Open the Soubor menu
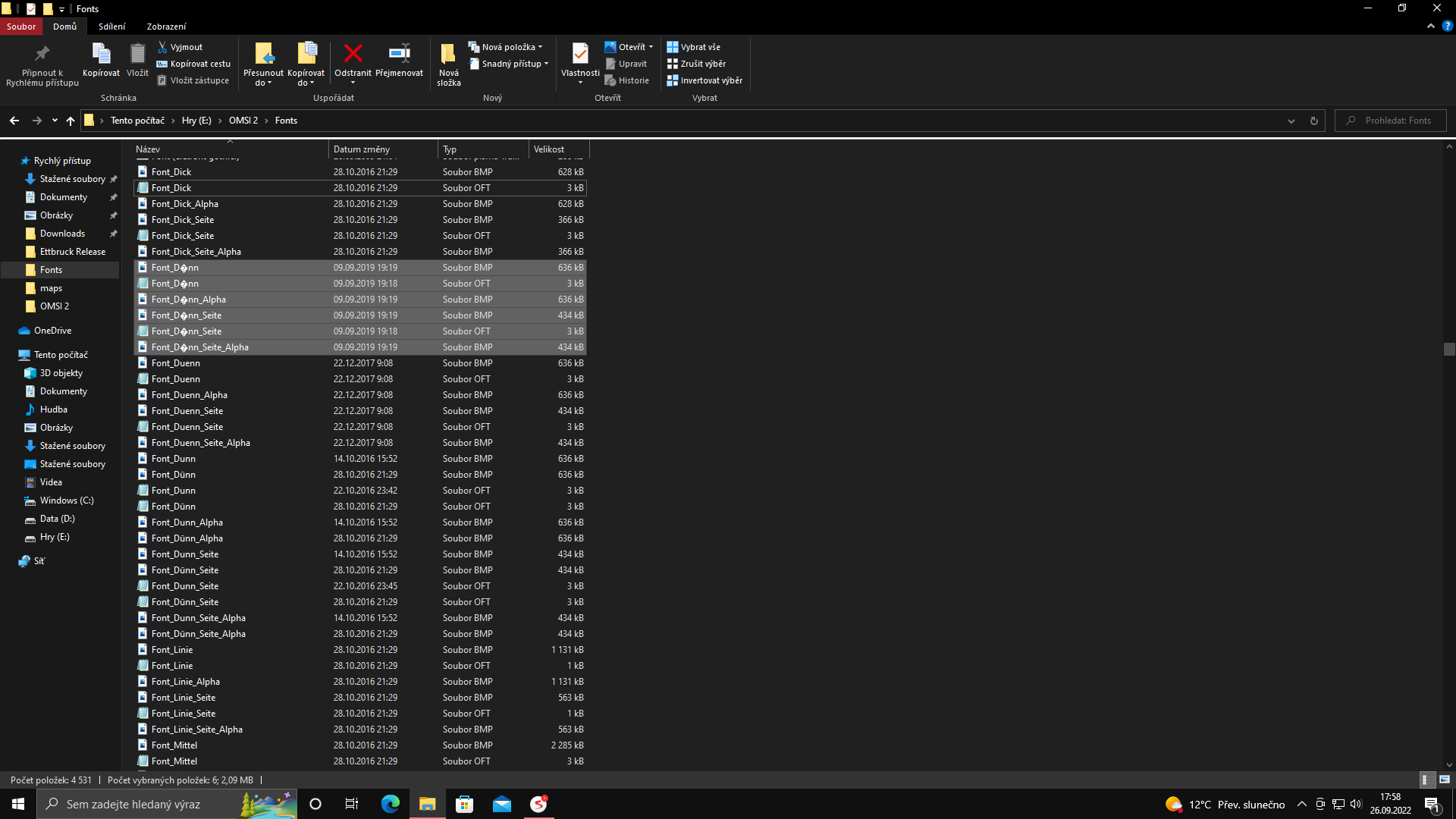1456x819 pixels. [x=21, y=27]
